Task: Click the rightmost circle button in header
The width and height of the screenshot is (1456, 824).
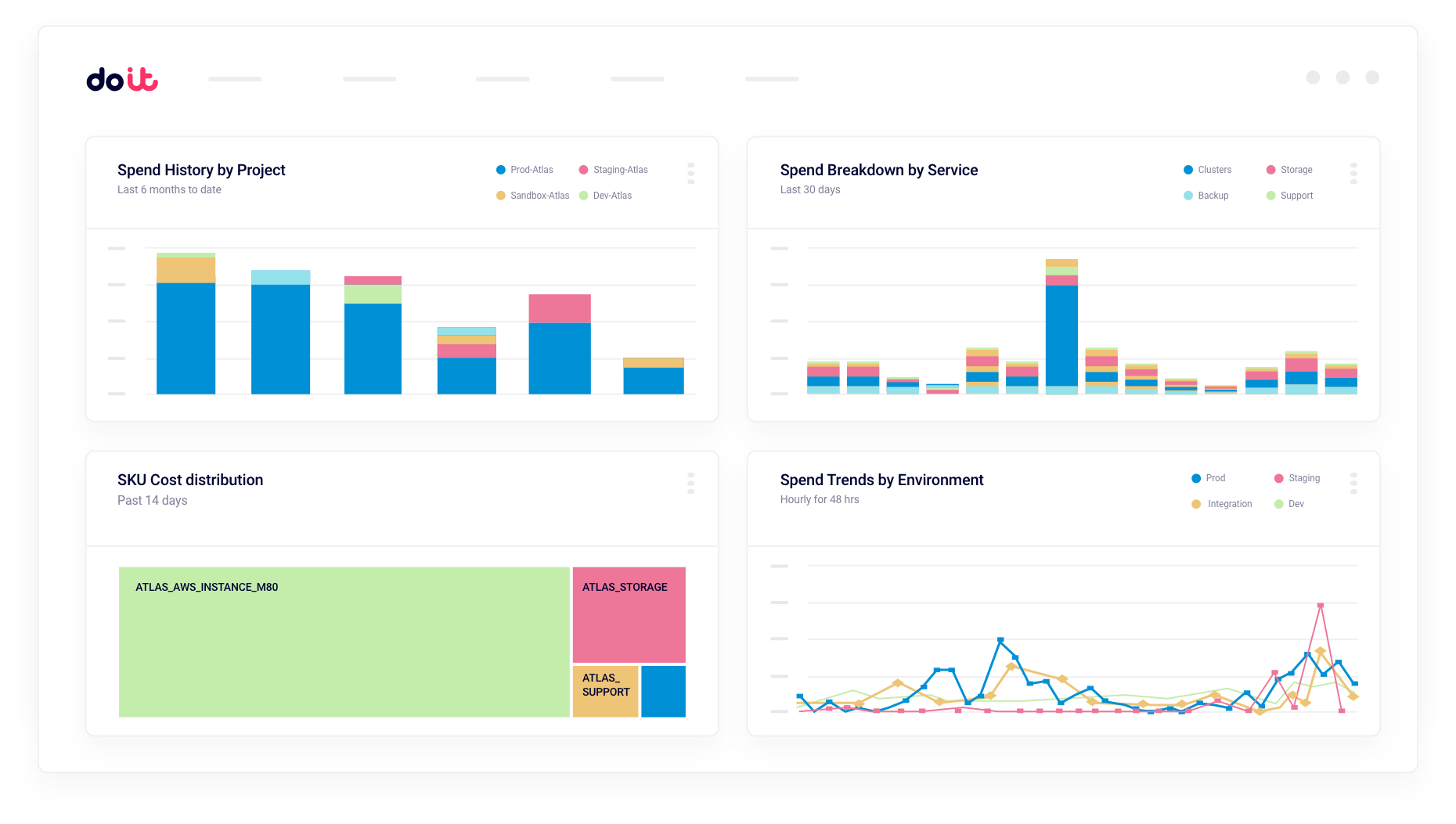Action: click(1372, 77)
